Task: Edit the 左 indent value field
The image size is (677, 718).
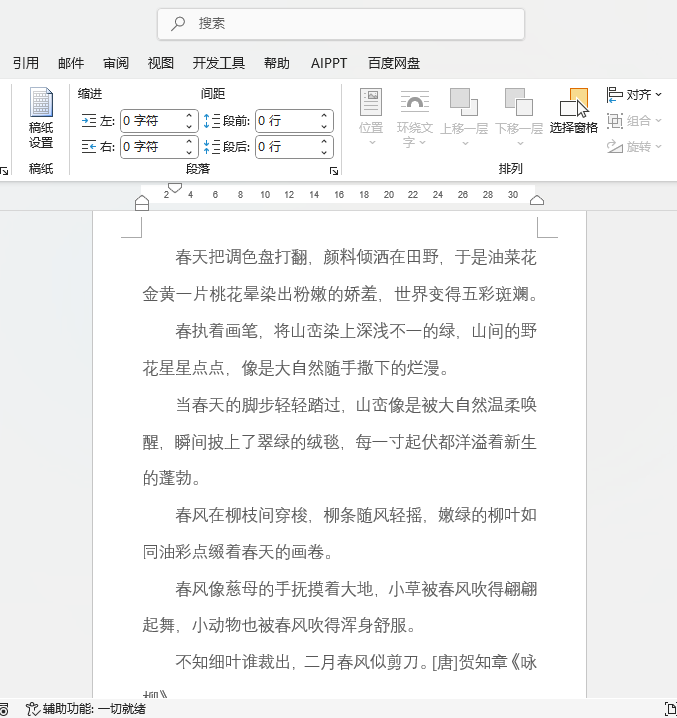Action: tap(152, 121)
